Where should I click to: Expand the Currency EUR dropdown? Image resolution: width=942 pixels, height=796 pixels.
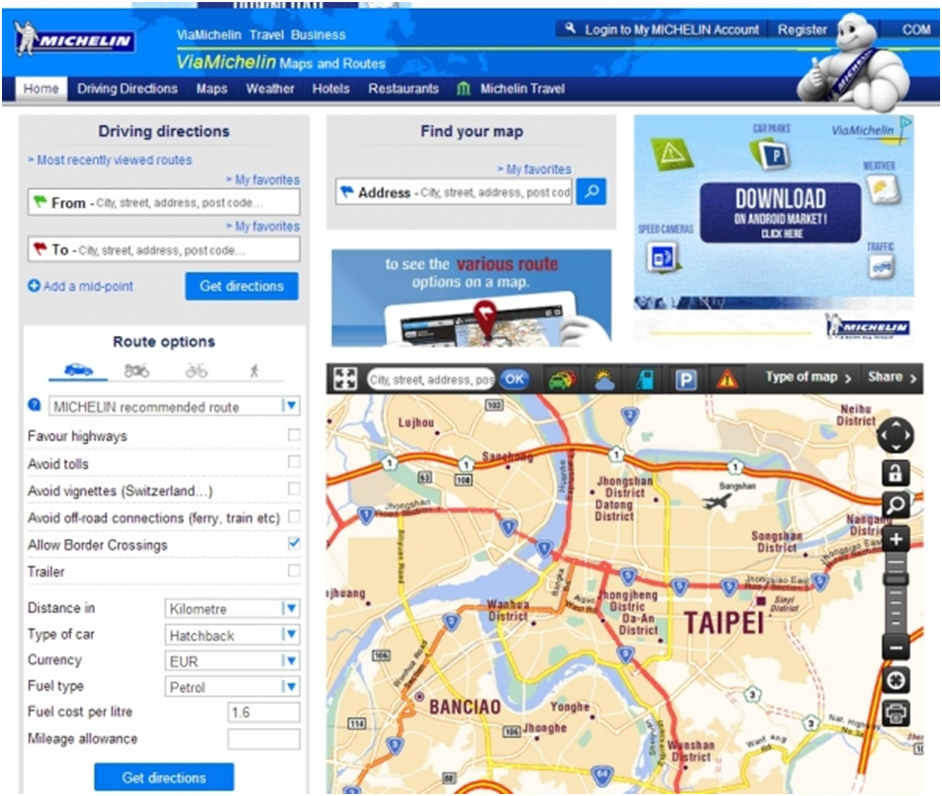pyautogui.click(x=232, y=661)
